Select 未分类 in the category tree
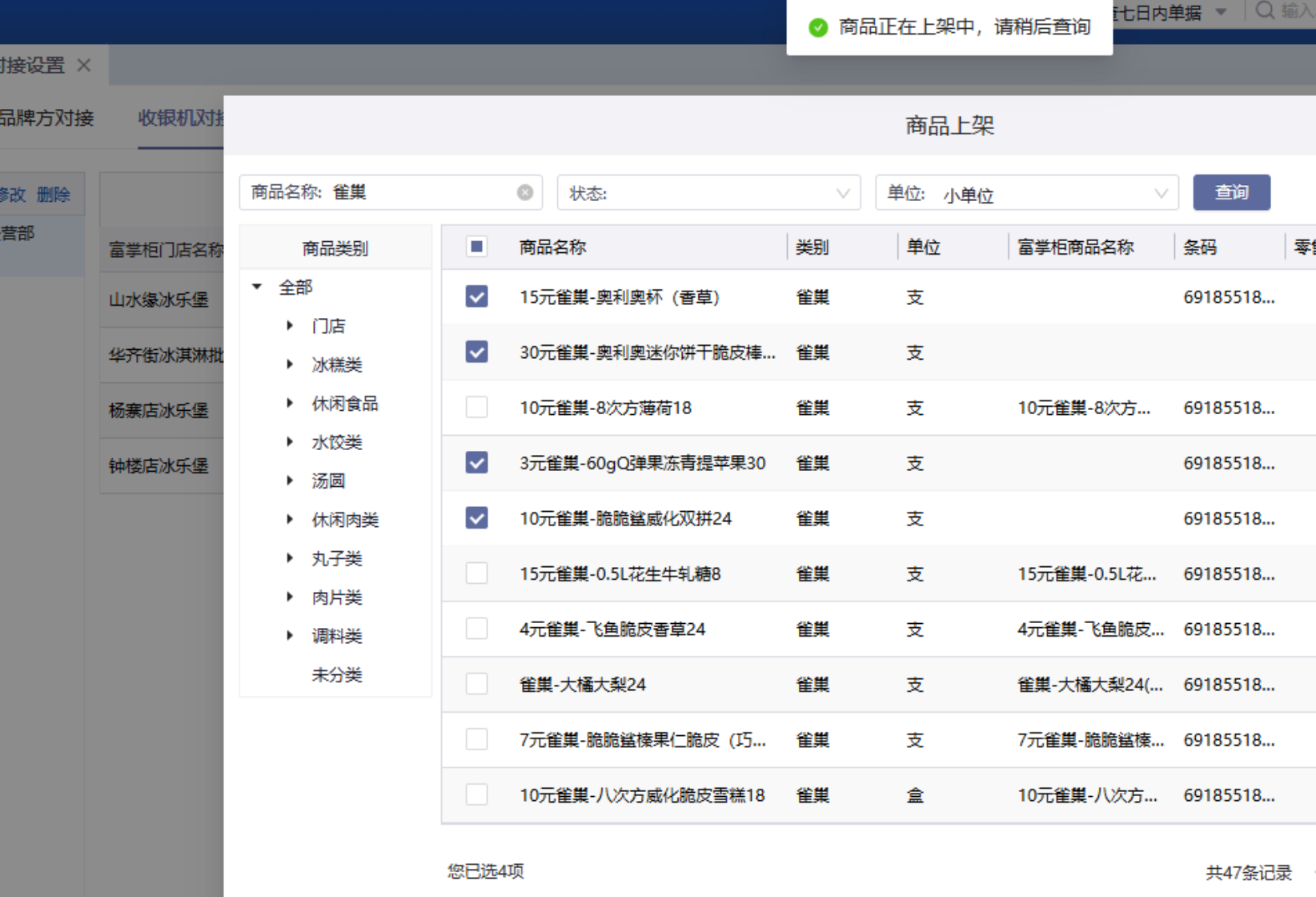Image resolution: width=1316 pixels, height=897 pixels. tap(336, 674)
